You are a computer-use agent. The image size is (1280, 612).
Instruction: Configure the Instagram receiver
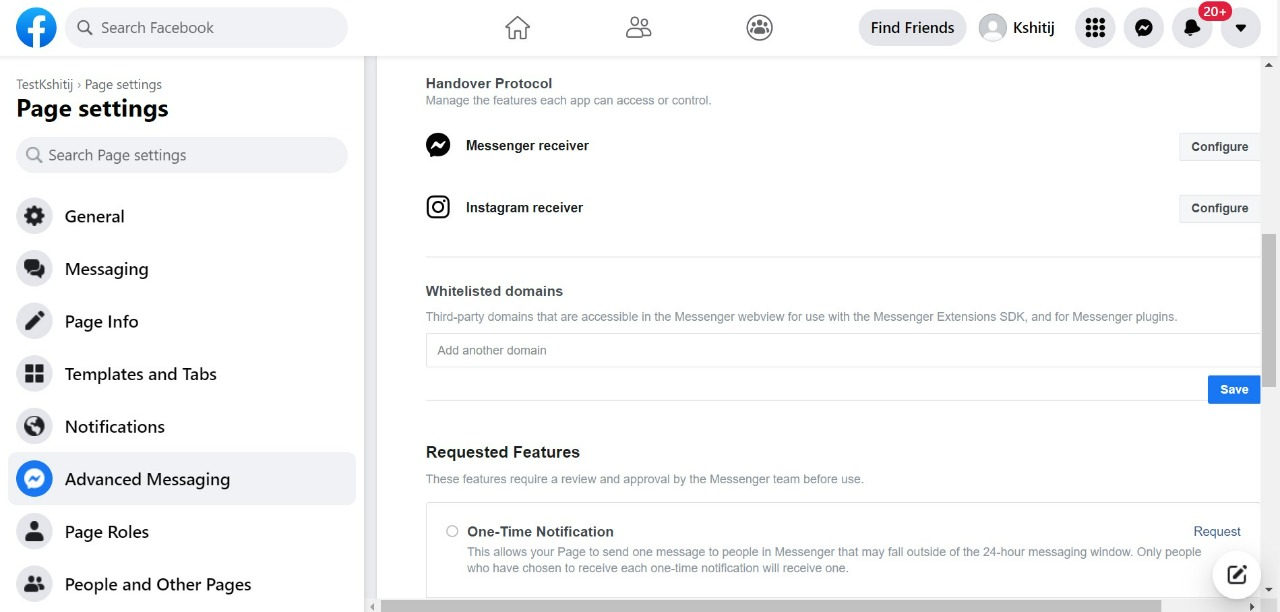click(x=1219, y=208)
